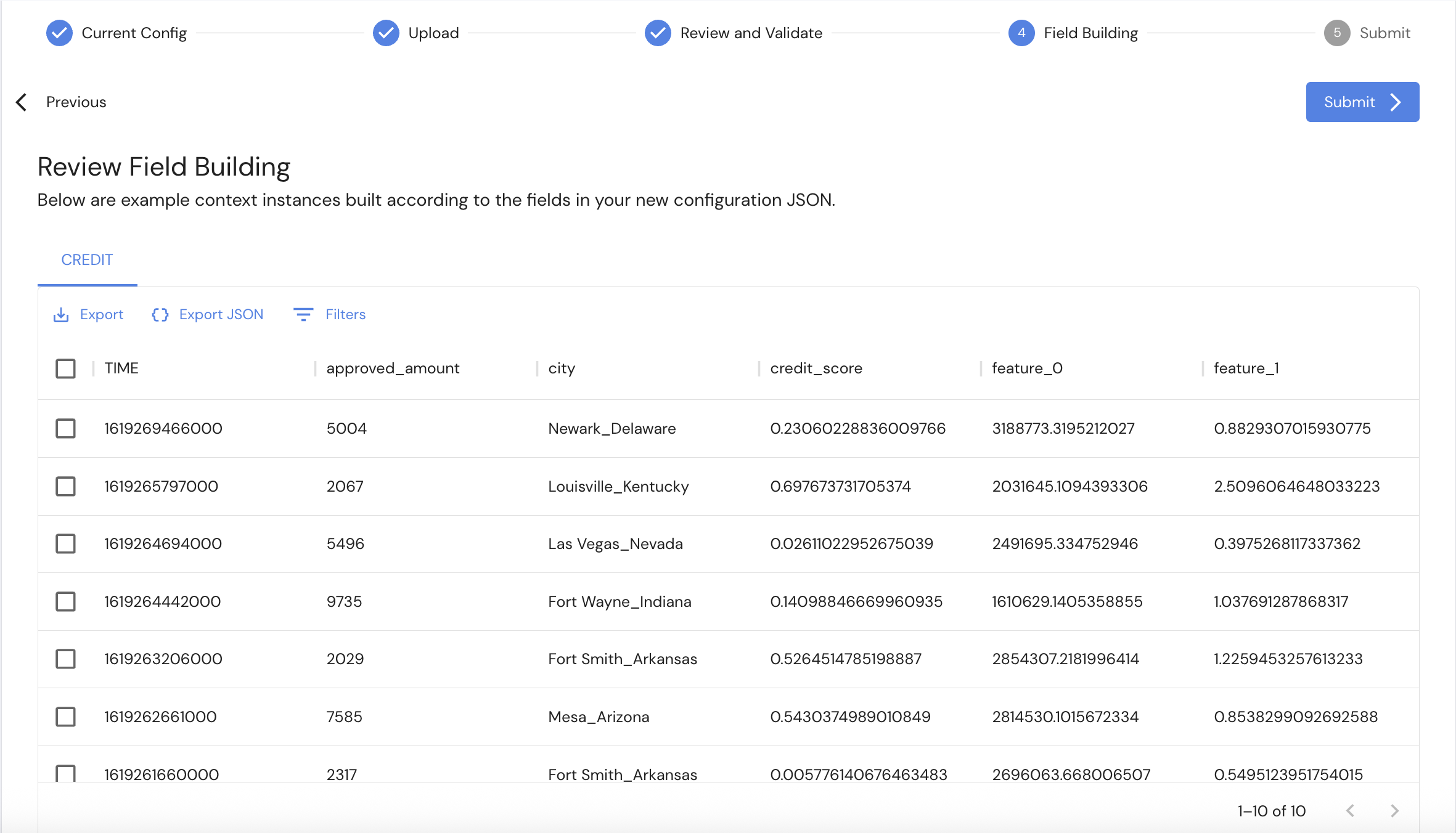Click the back chevron beside Previous
This screenshot has height=833, width=1456.
22,102
